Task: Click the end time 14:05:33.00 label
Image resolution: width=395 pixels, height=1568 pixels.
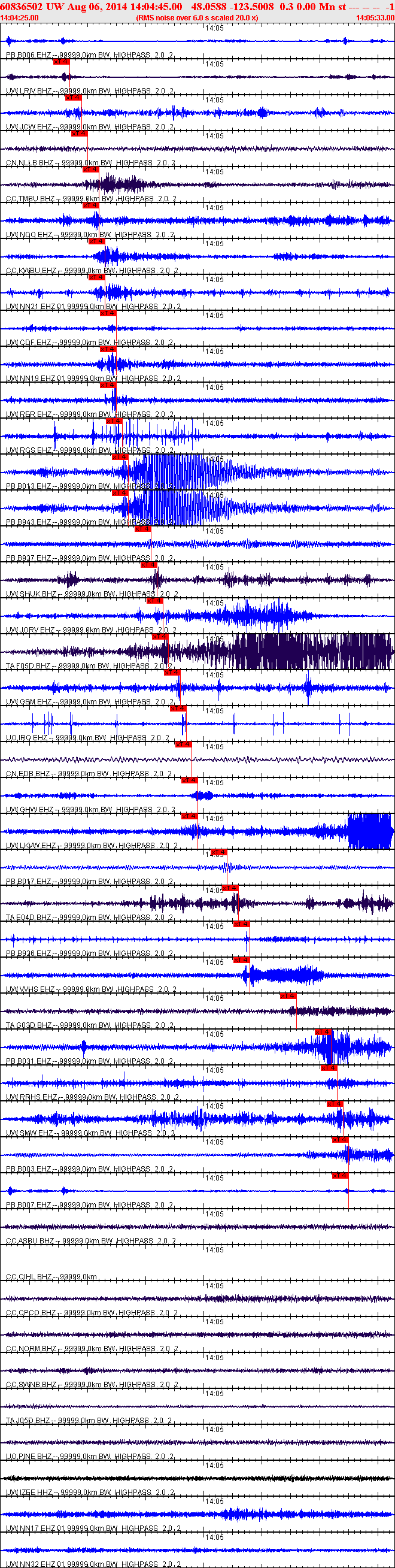Action: click(x=375, y=17)
